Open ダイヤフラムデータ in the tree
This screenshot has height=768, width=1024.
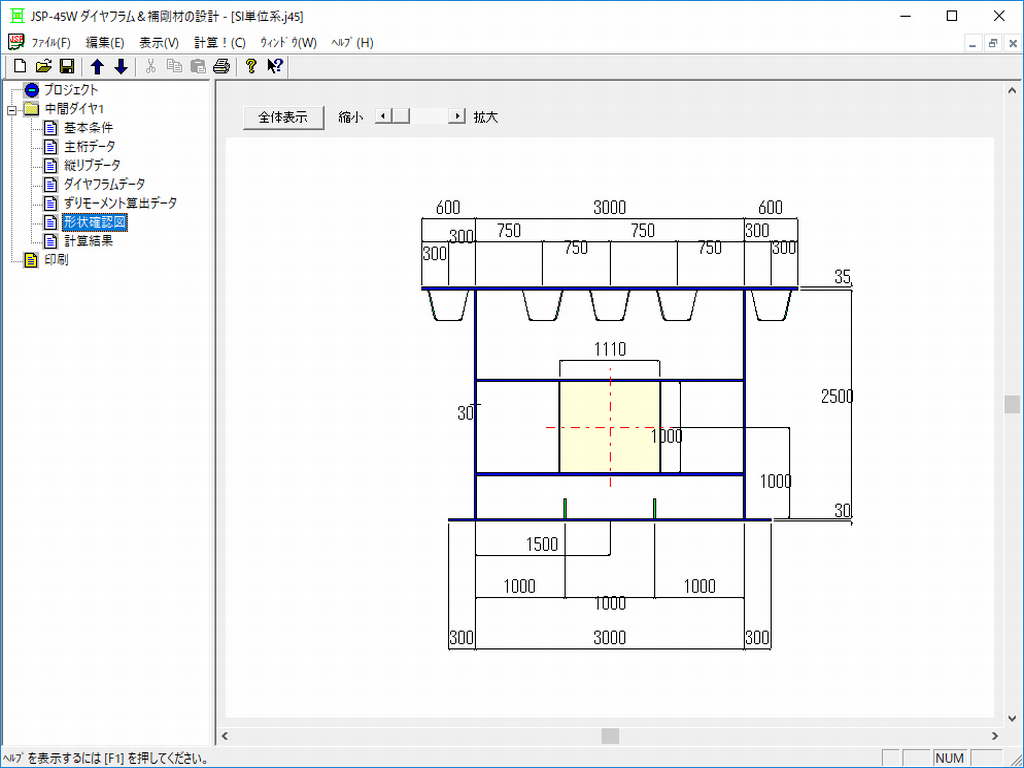point(104,185)
